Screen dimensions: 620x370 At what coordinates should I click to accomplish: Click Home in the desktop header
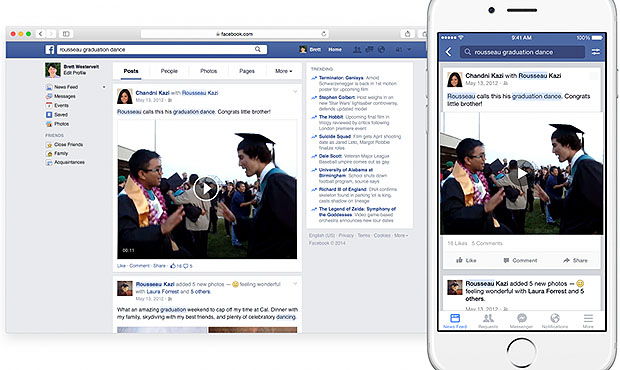[x=335, y=49]
